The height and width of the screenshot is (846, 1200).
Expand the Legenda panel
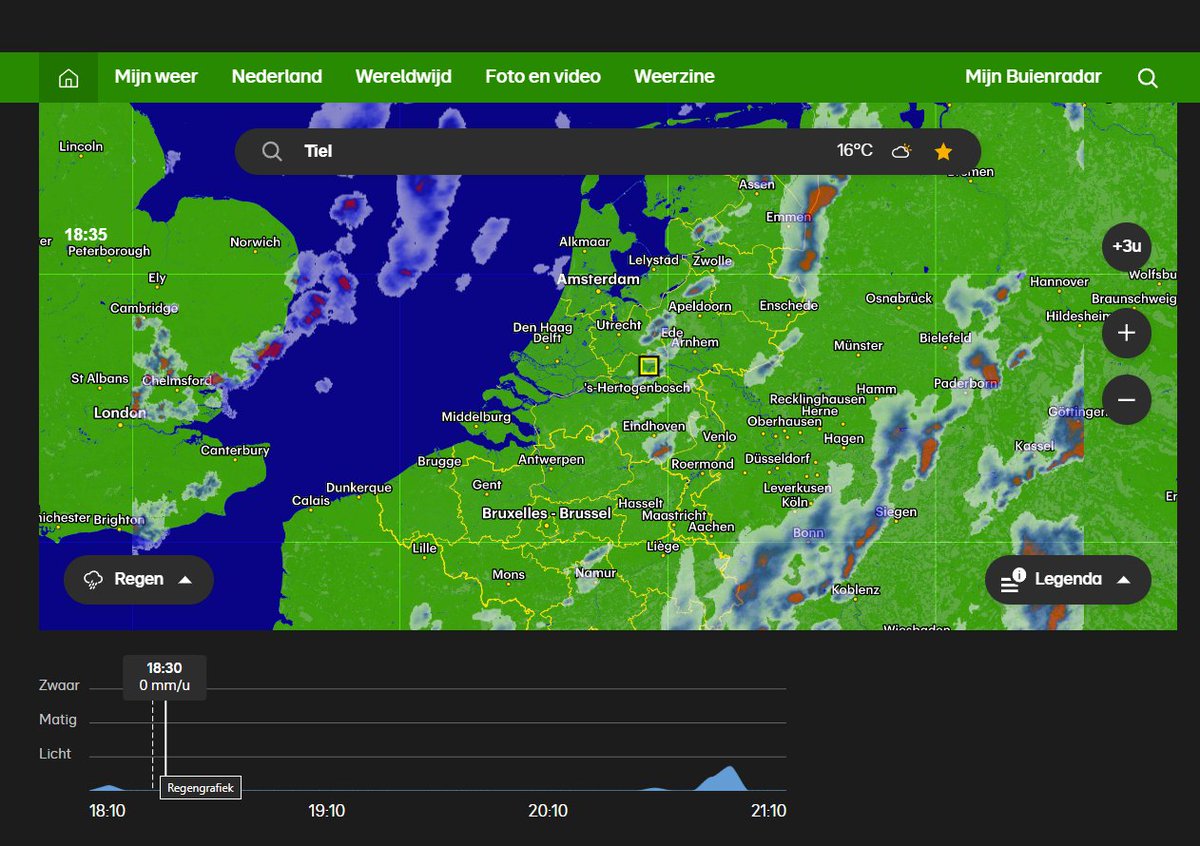coord(1068,579)
